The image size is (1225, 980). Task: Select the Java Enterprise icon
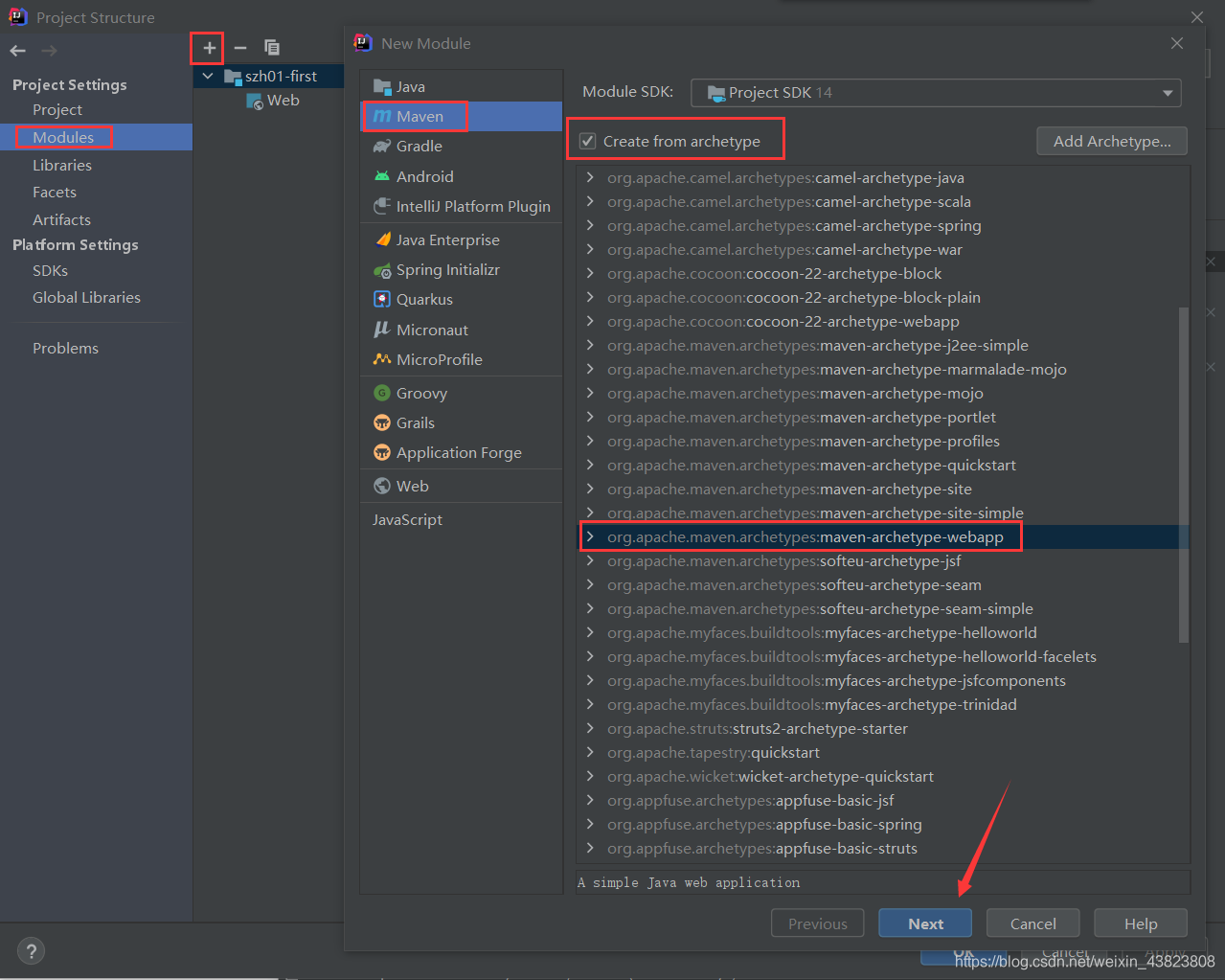point(382,239)
